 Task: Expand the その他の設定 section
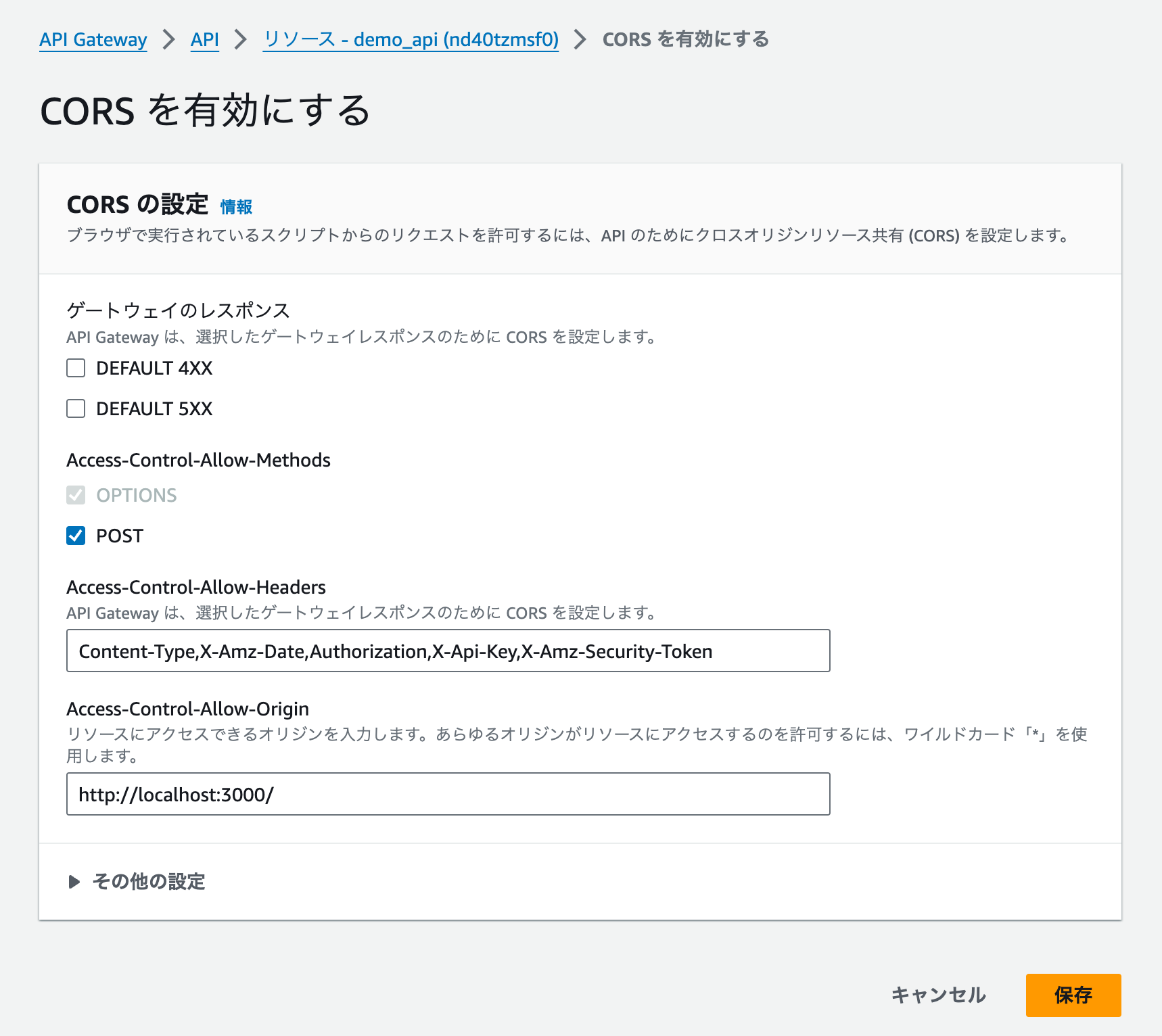pyautogui.click(x=137, y=882)
